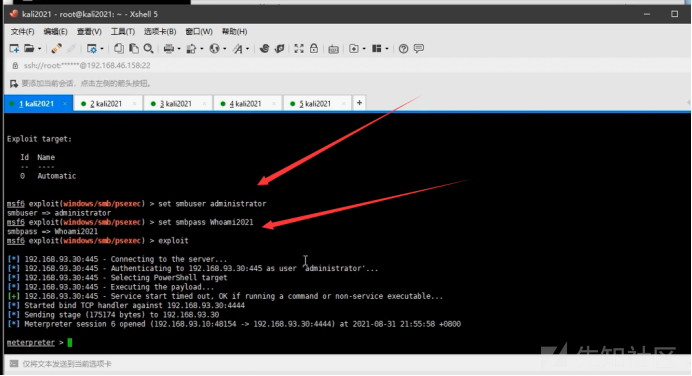692x376 pixels.
Task: Expand the Open Session dropdown arrow
Action: [39, 49]
